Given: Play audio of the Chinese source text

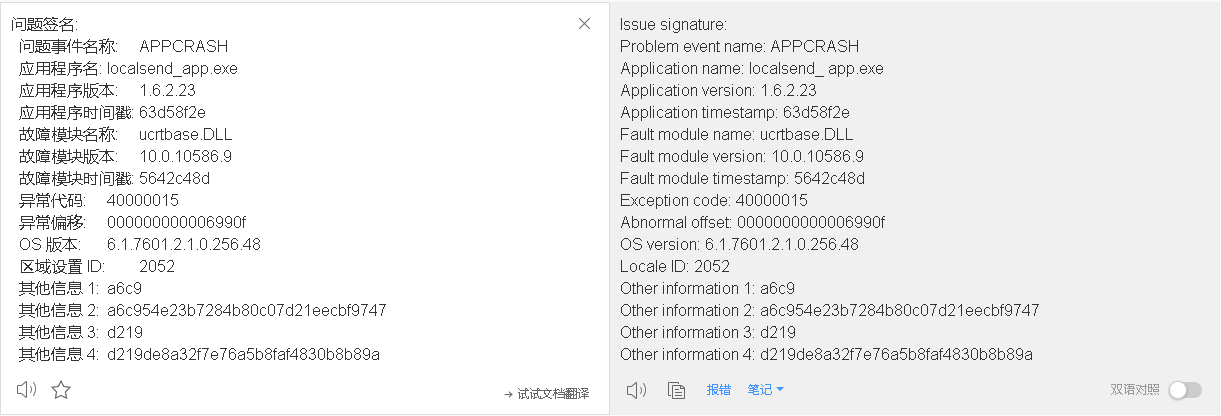Looking at the screenshot, I should coord(27,390).
